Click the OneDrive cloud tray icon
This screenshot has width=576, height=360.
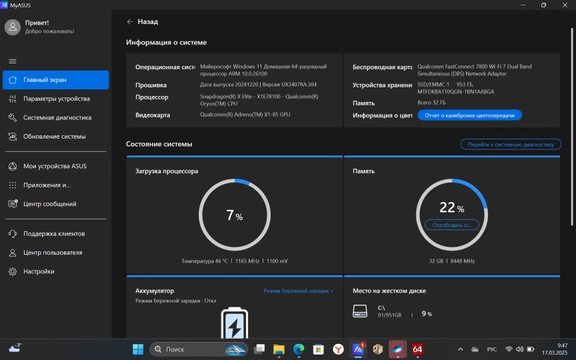pos(475,349)
